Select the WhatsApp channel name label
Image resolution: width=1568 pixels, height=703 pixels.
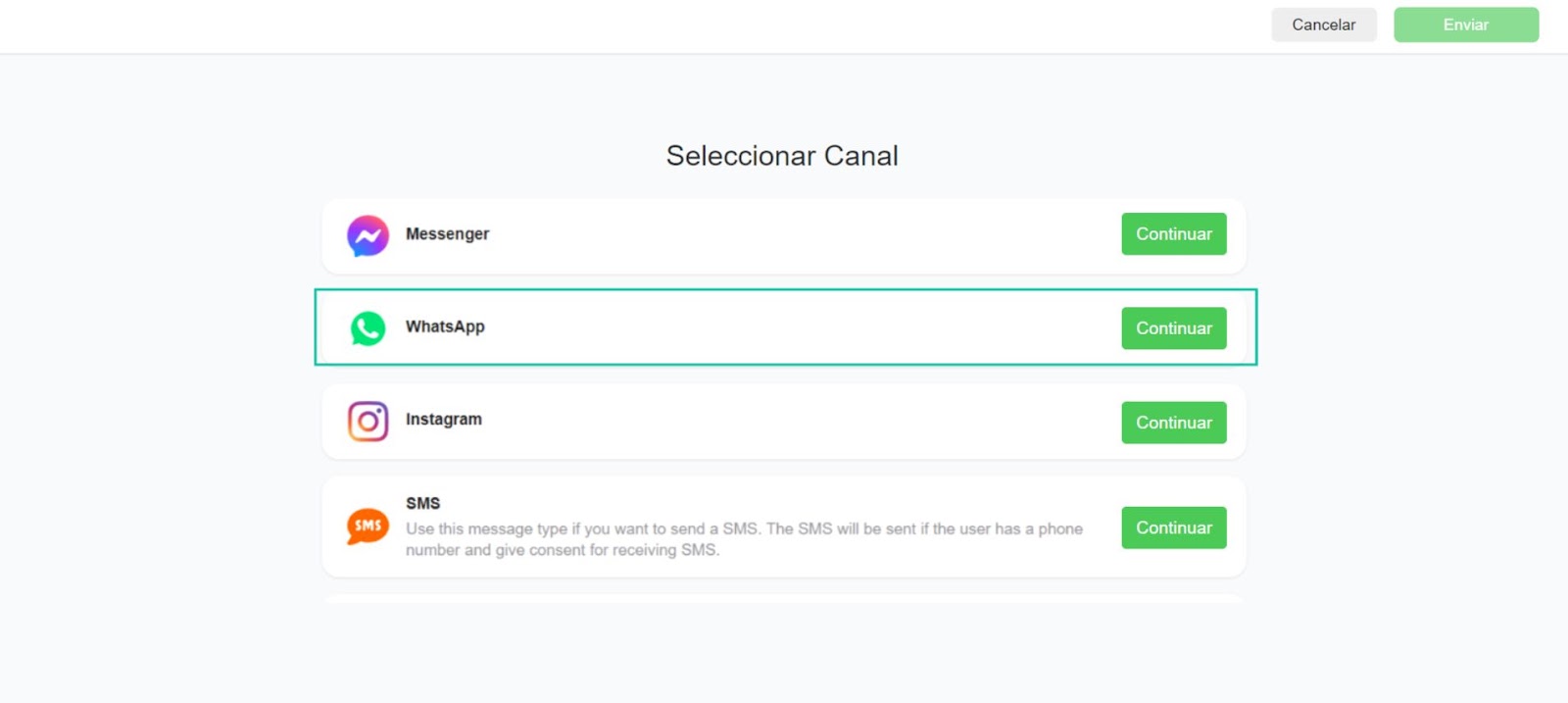click(445, 326)
